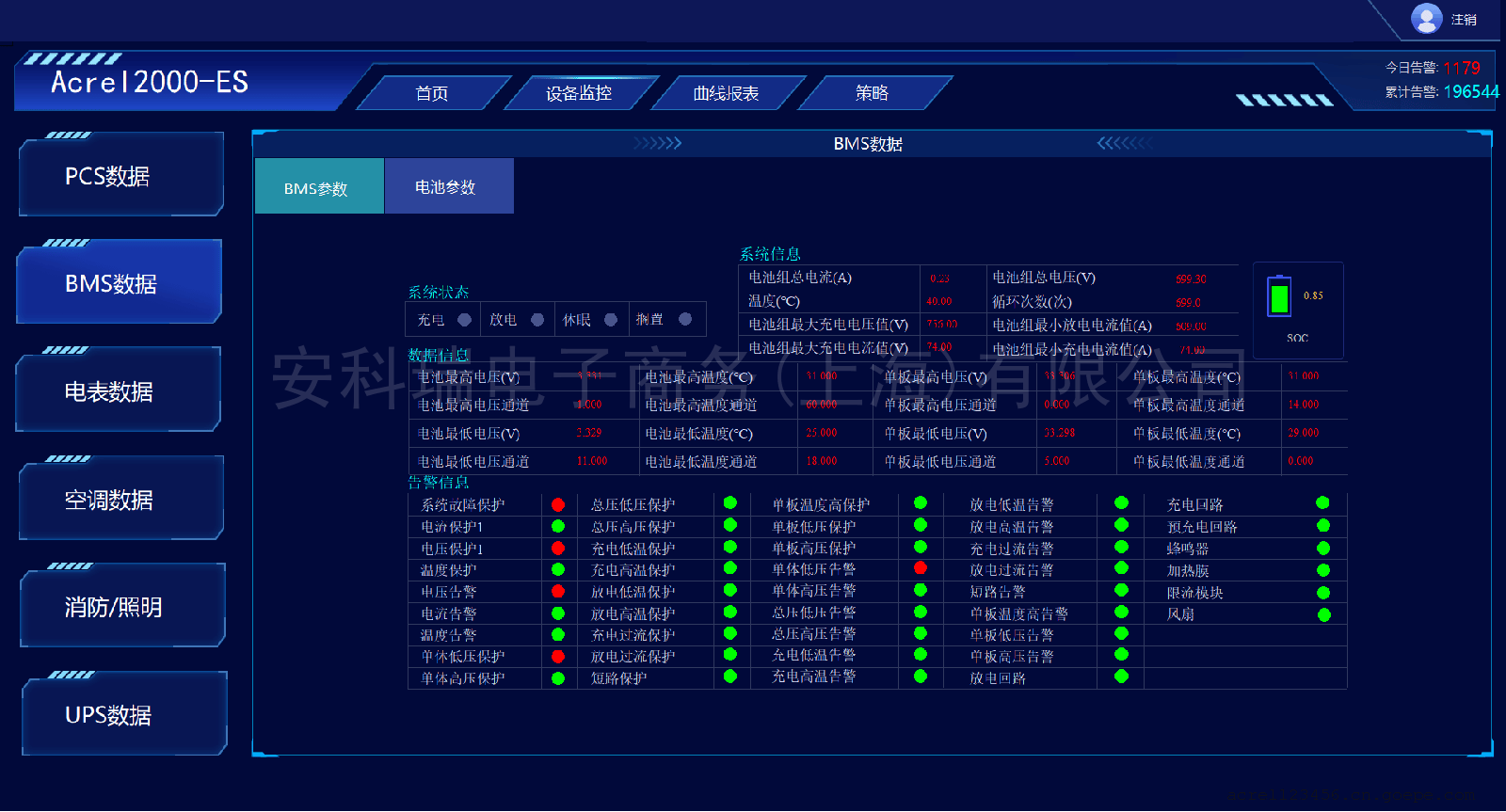Click the 电池组总电流(A) value 0.23
The image size is (1506, 812).
coord(939,279)
